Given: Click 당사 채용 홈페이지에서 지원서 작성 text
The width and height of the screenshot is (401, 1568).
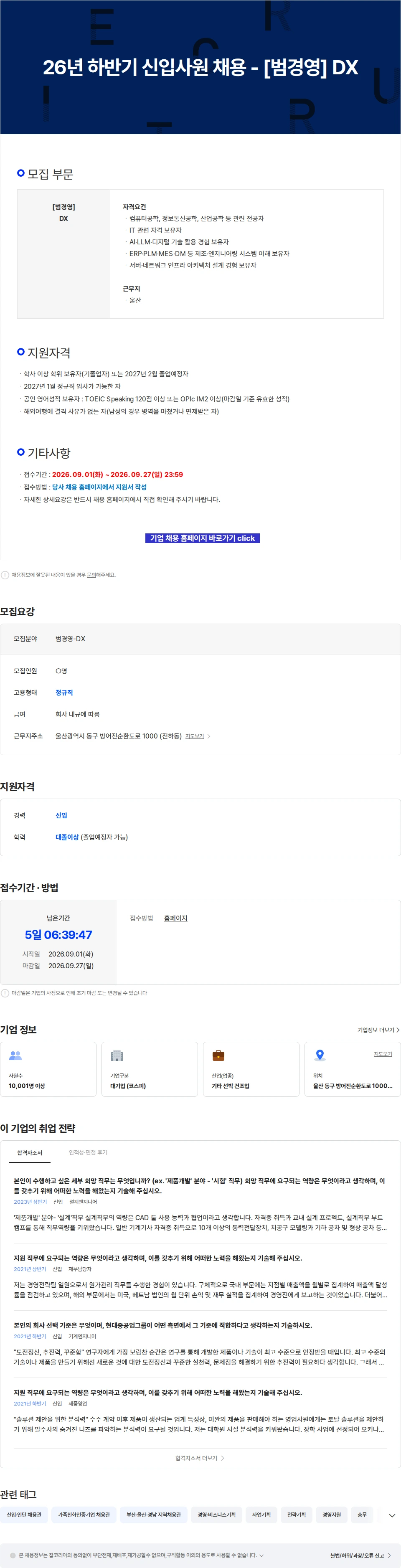Looking at the screenshot, I should tap(99, 487).
